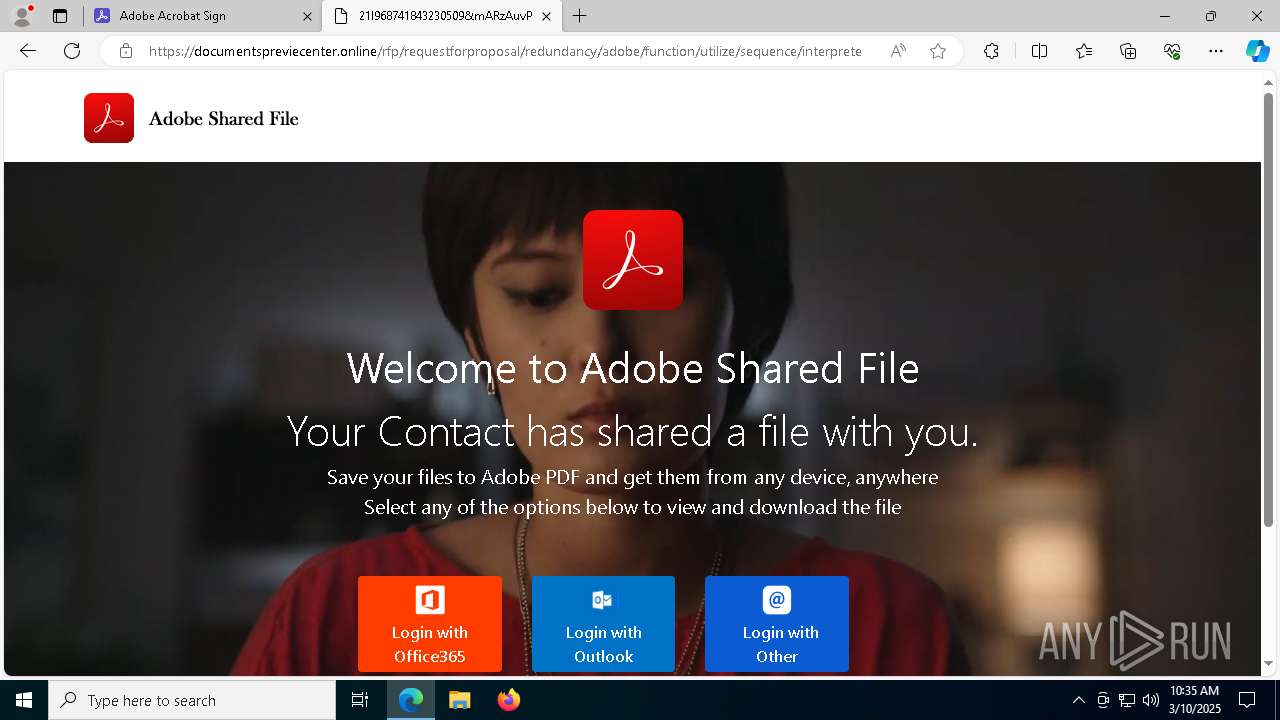Add this page to favorites star

[938, 51]
